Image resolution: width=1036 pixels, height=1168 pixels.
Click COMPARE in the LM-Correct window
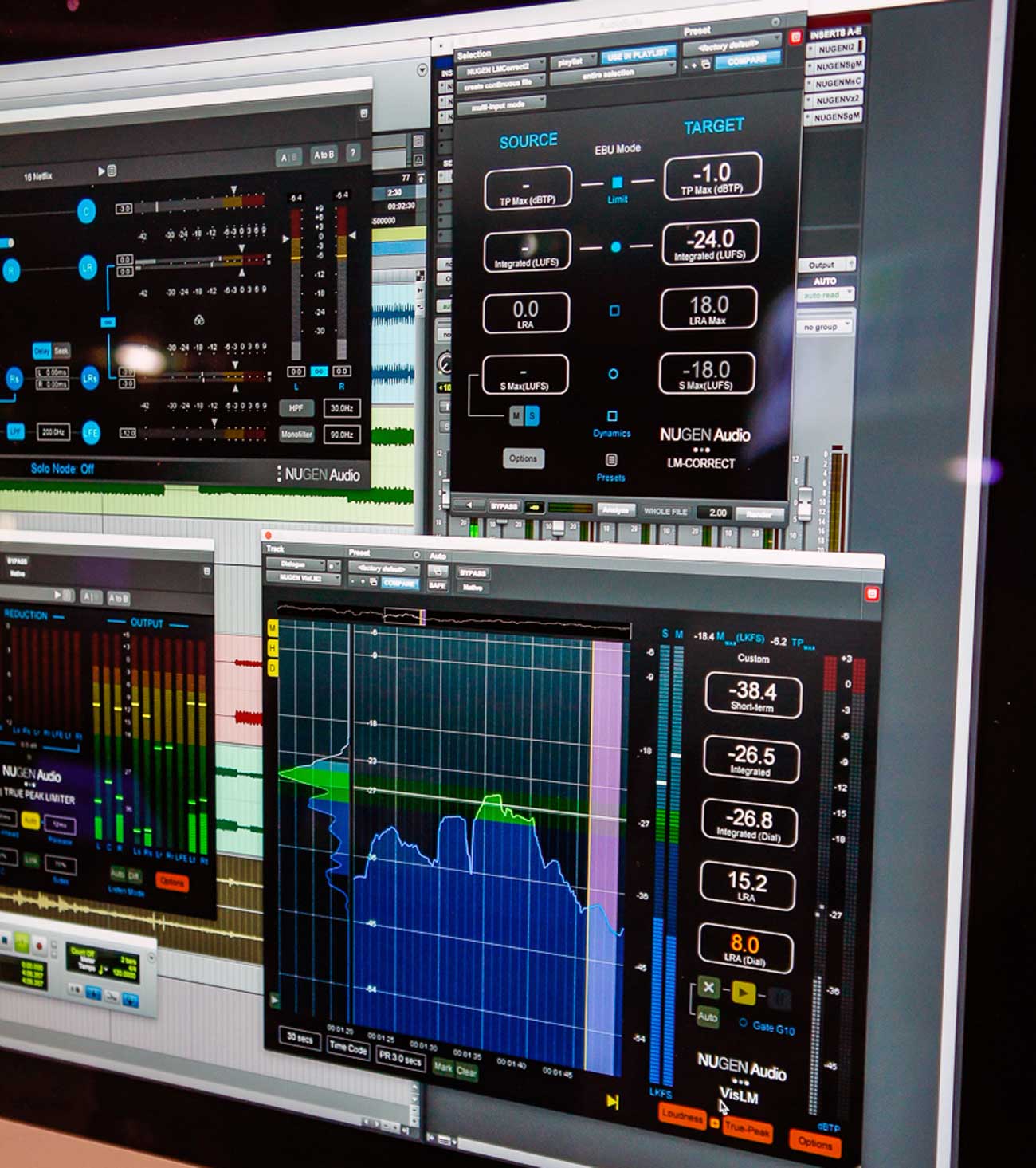tap(748, 60)
